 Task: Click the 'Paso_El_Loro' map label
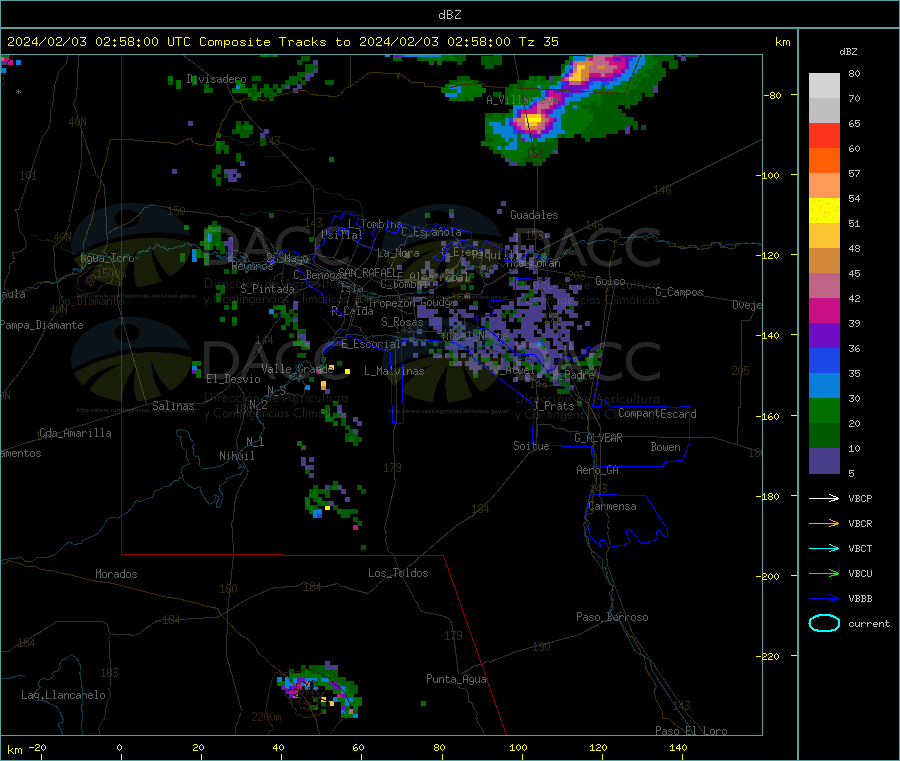pyautogui.click(x=691, y=730)
